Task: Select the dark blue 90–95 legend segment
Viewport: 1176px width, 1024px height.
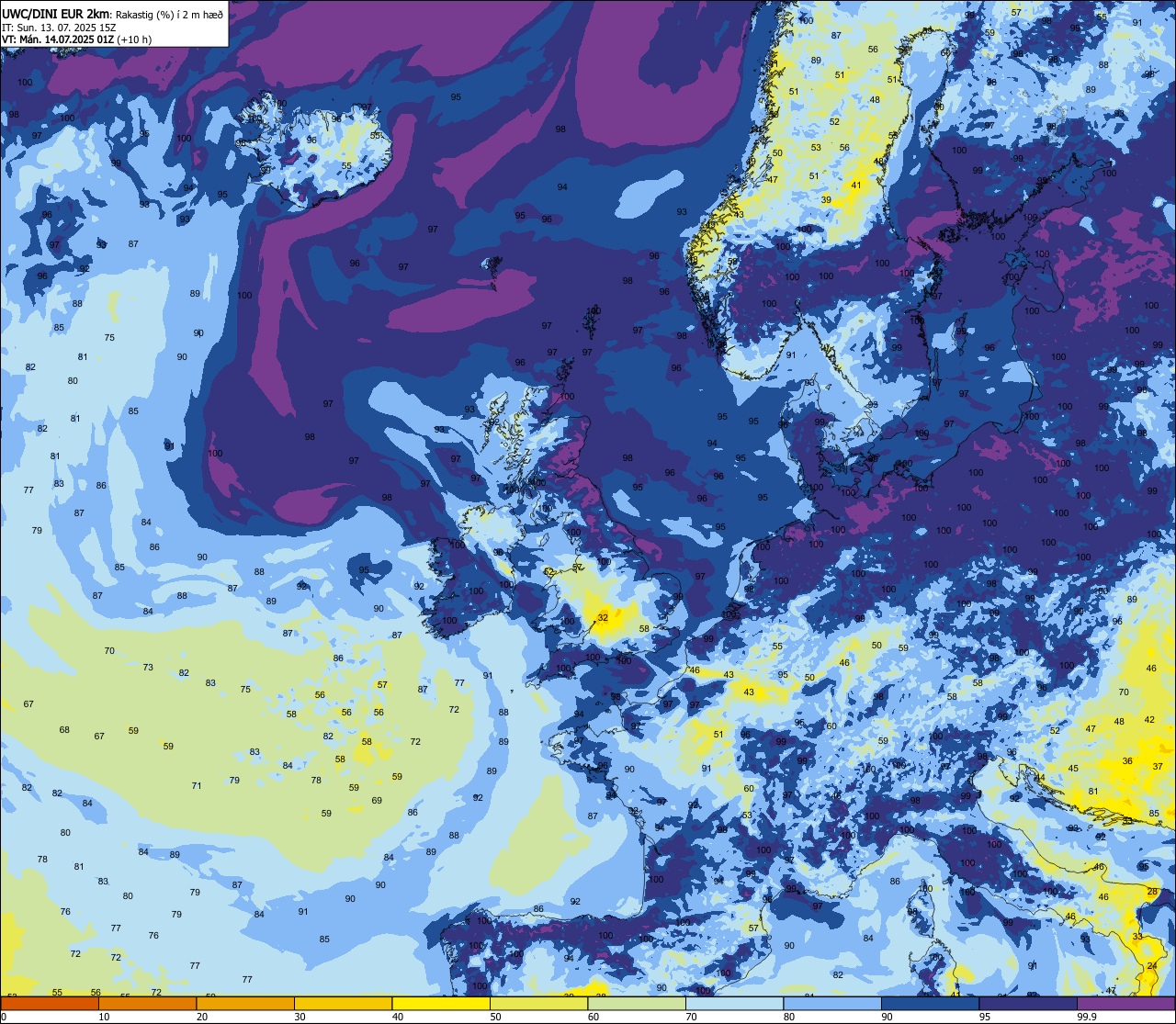Action: coord(930,1003)
